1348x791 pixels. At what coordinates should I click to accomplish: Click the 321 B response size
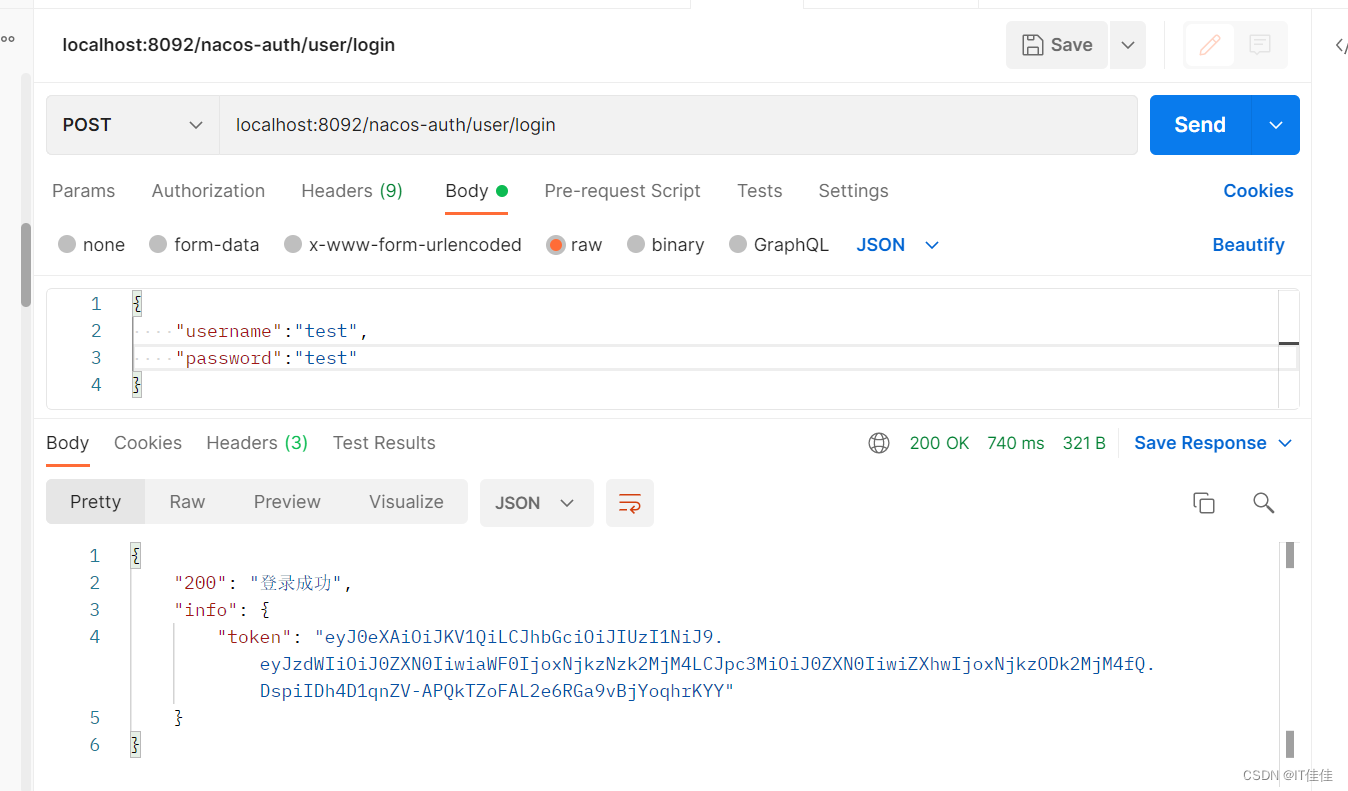coord(1084,443)
